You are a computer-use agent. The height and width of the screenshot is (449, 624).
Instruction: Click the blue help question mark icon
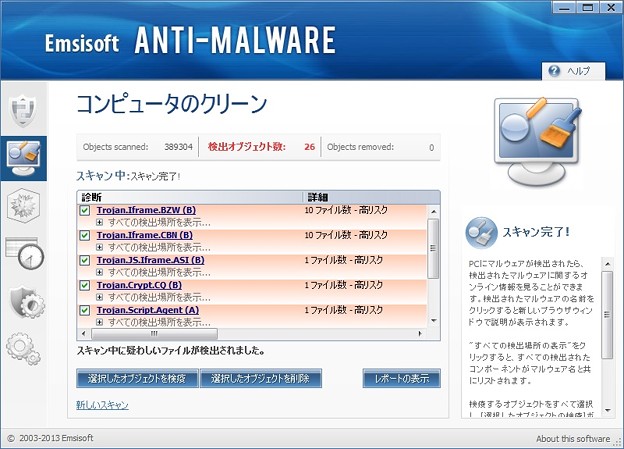tap(554, 71)
